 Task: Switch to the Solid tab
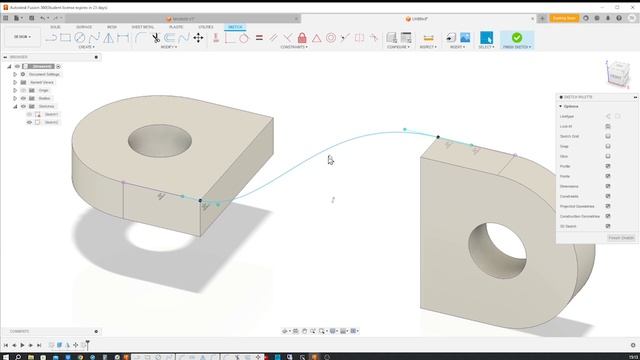(55, 27)
